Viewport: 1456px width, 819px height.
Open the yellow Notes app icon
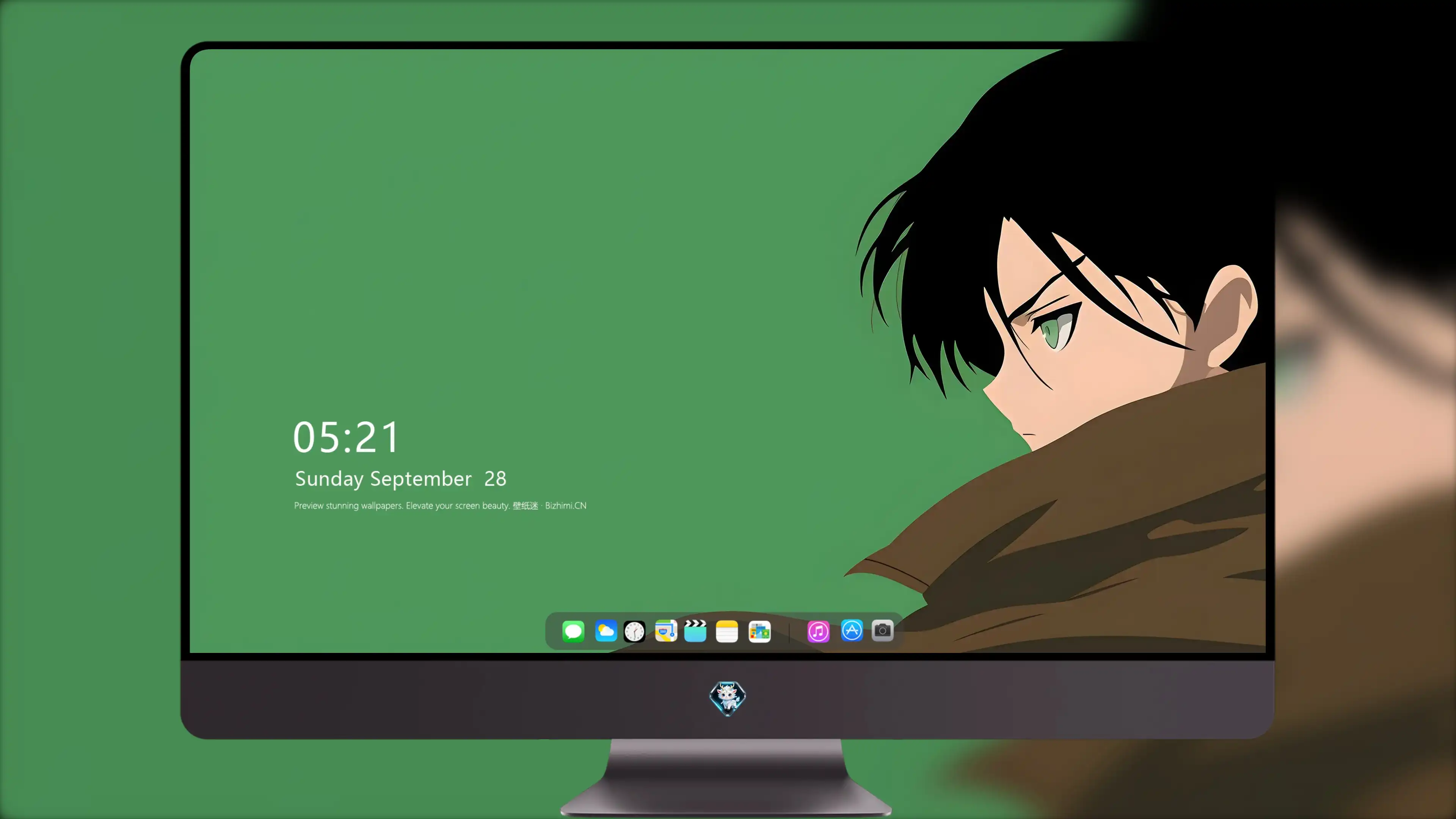tap(727, 631)
